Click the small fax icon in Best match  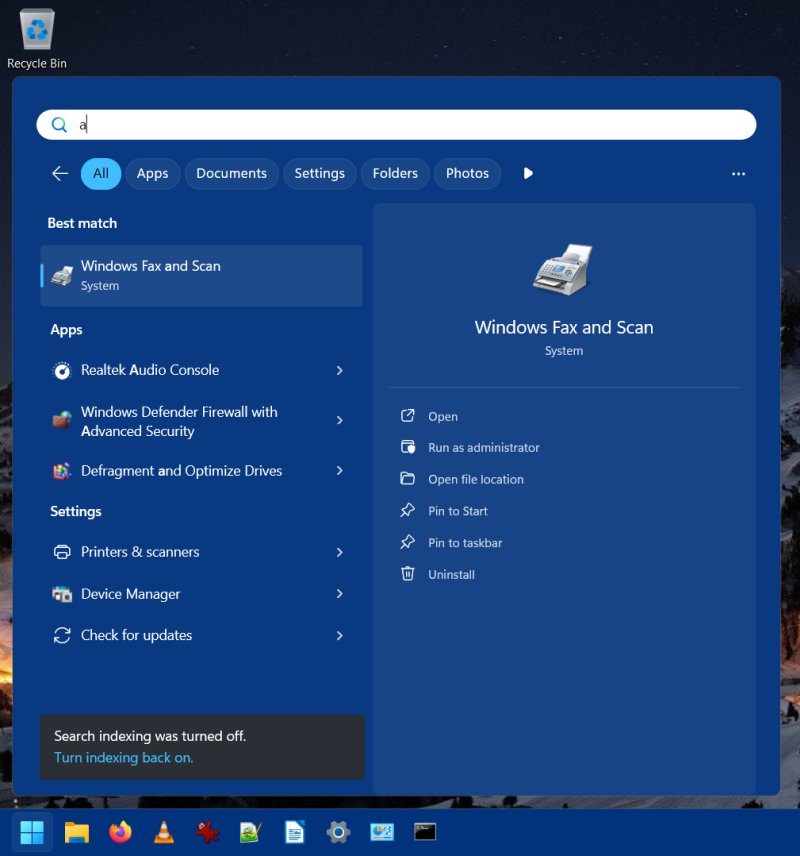[62, 276]
